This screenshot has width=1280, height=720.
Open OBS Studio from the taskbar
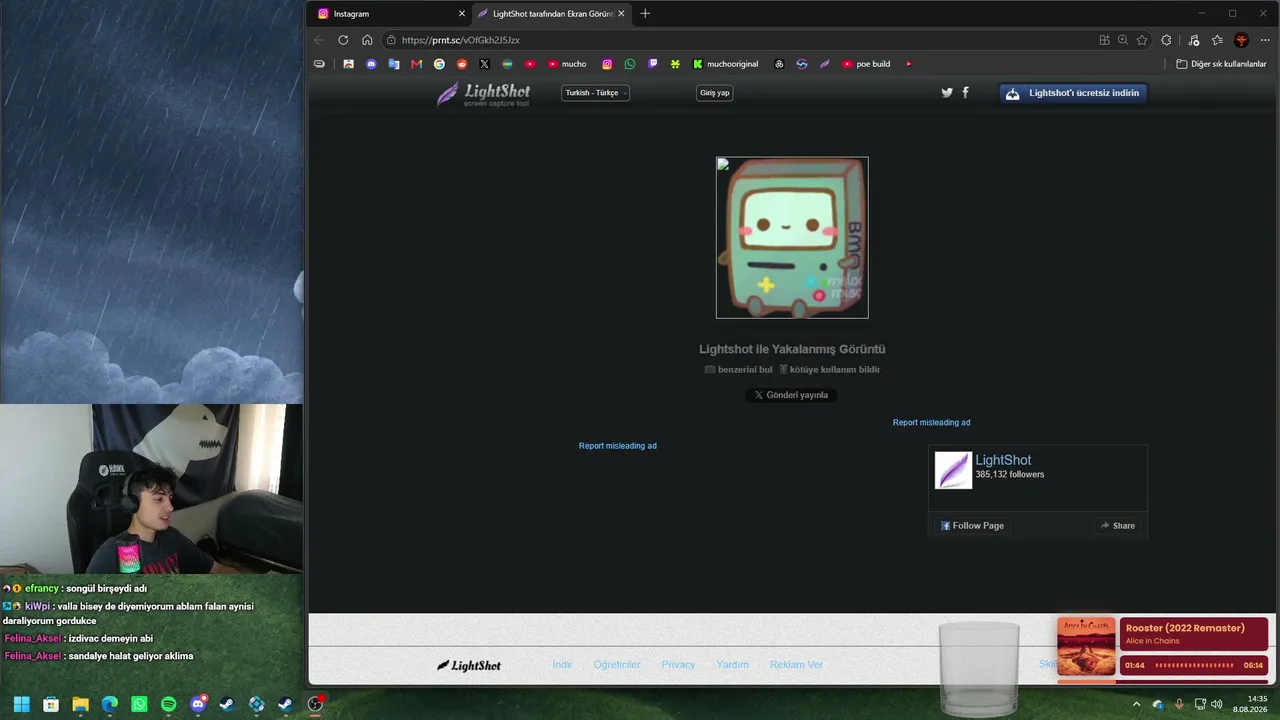point(315,704)
